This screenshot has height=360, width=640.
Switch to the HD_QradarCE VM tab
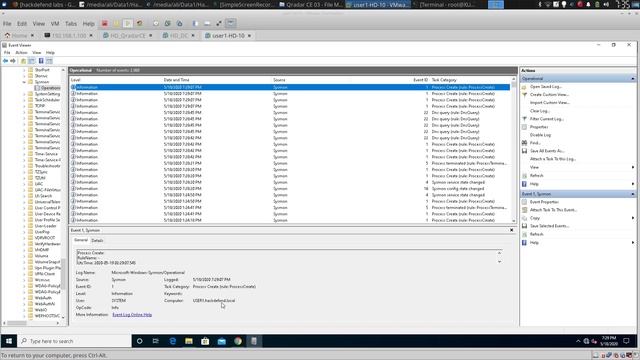tap(128, 36)
